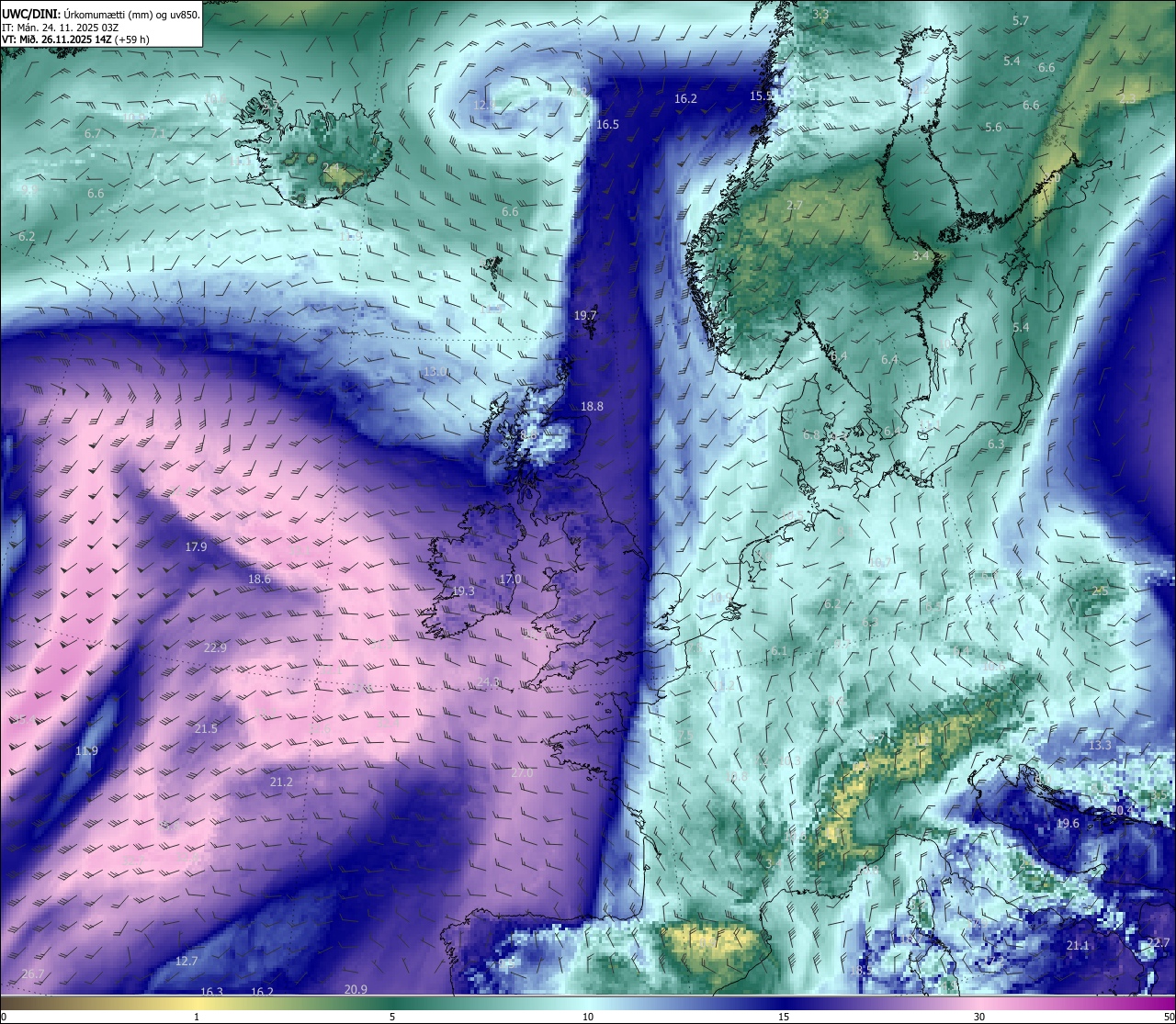Click the map value label 18.8
Screen dimensions: 1176x1024
(592, 407)
